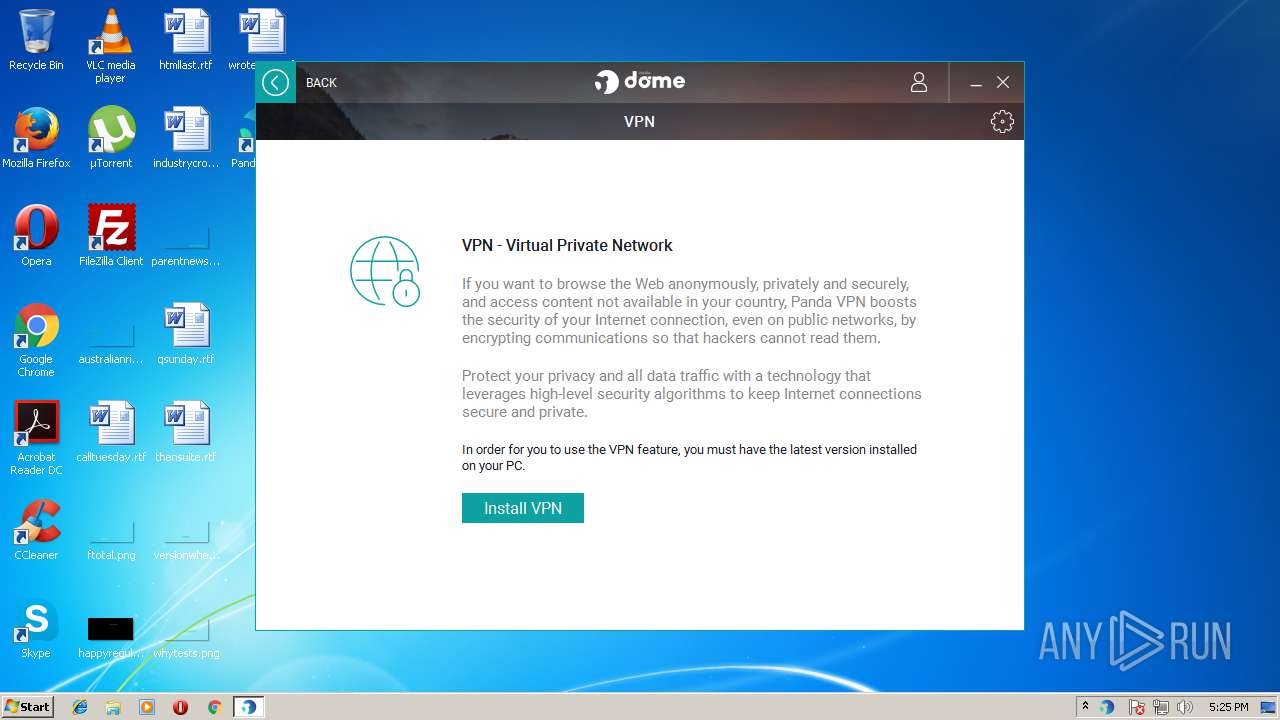Open the industrycro... rtf document

tap(186, 138)
